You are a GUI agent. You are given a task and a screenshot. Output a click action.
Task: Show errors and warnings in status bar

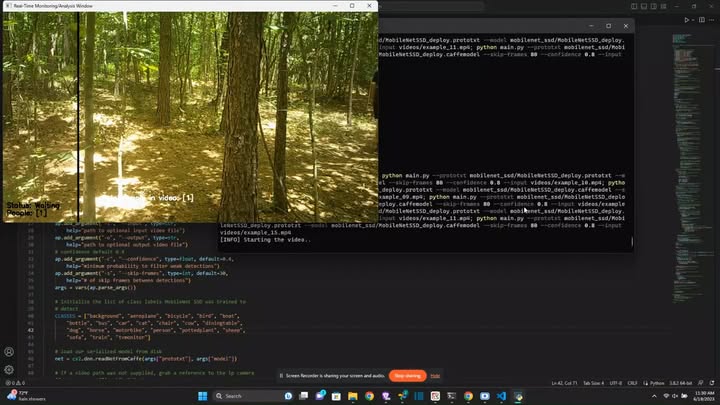tap(15, 382)
